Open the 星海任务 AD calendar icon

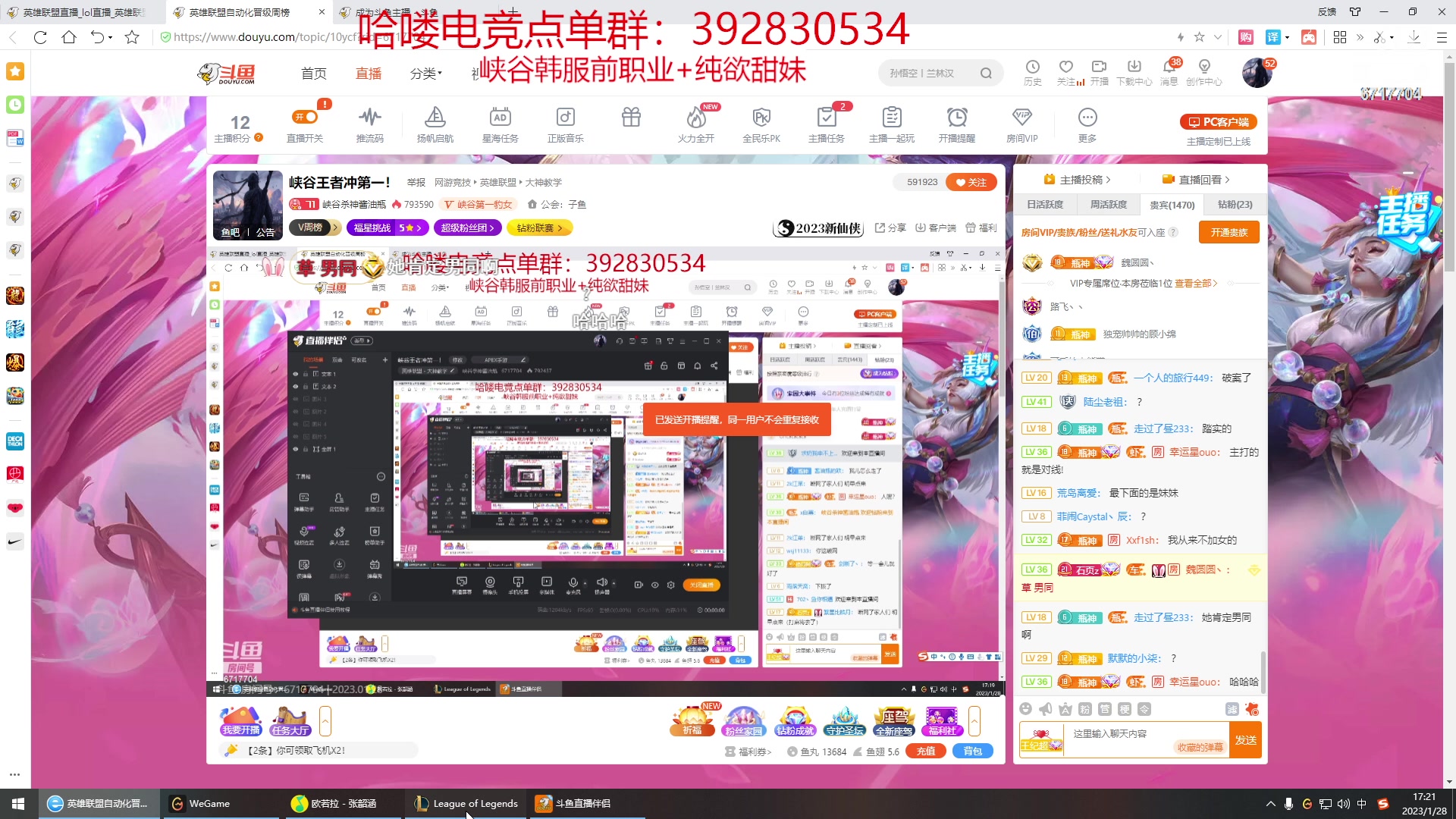click(500, 118)
